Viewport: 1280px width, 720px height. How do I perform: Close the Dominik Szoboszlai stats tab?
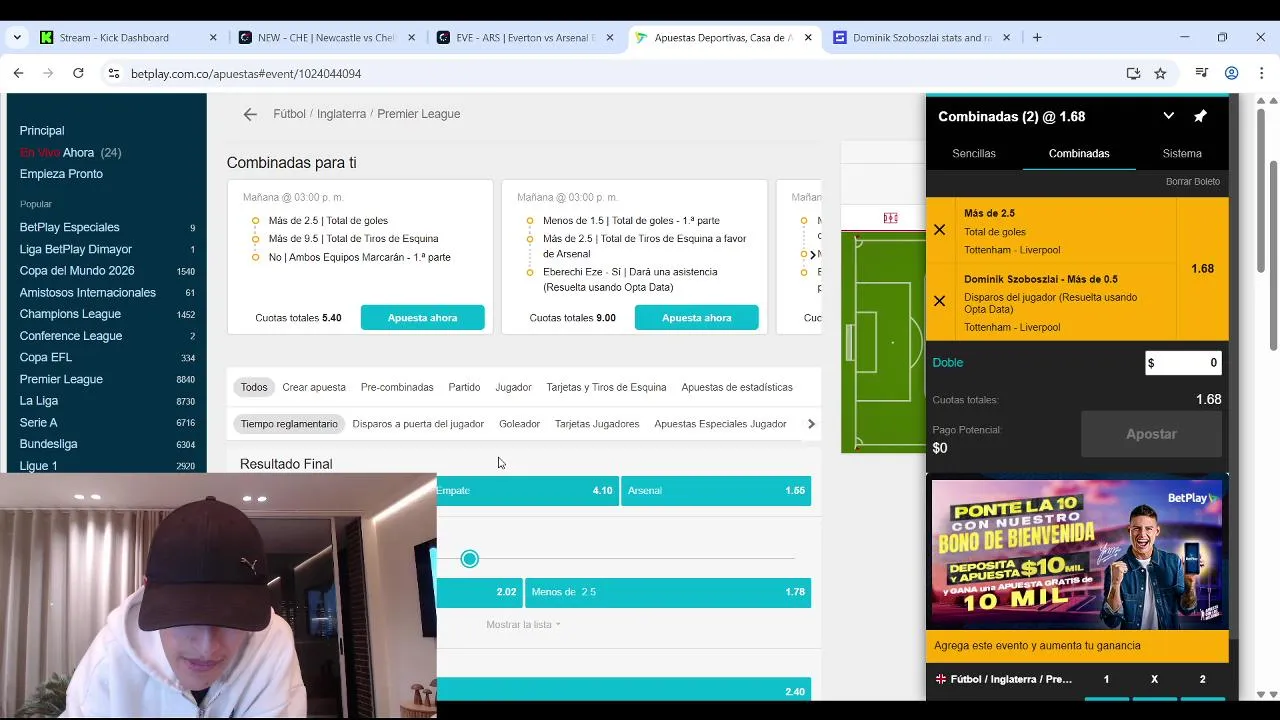1006,37
